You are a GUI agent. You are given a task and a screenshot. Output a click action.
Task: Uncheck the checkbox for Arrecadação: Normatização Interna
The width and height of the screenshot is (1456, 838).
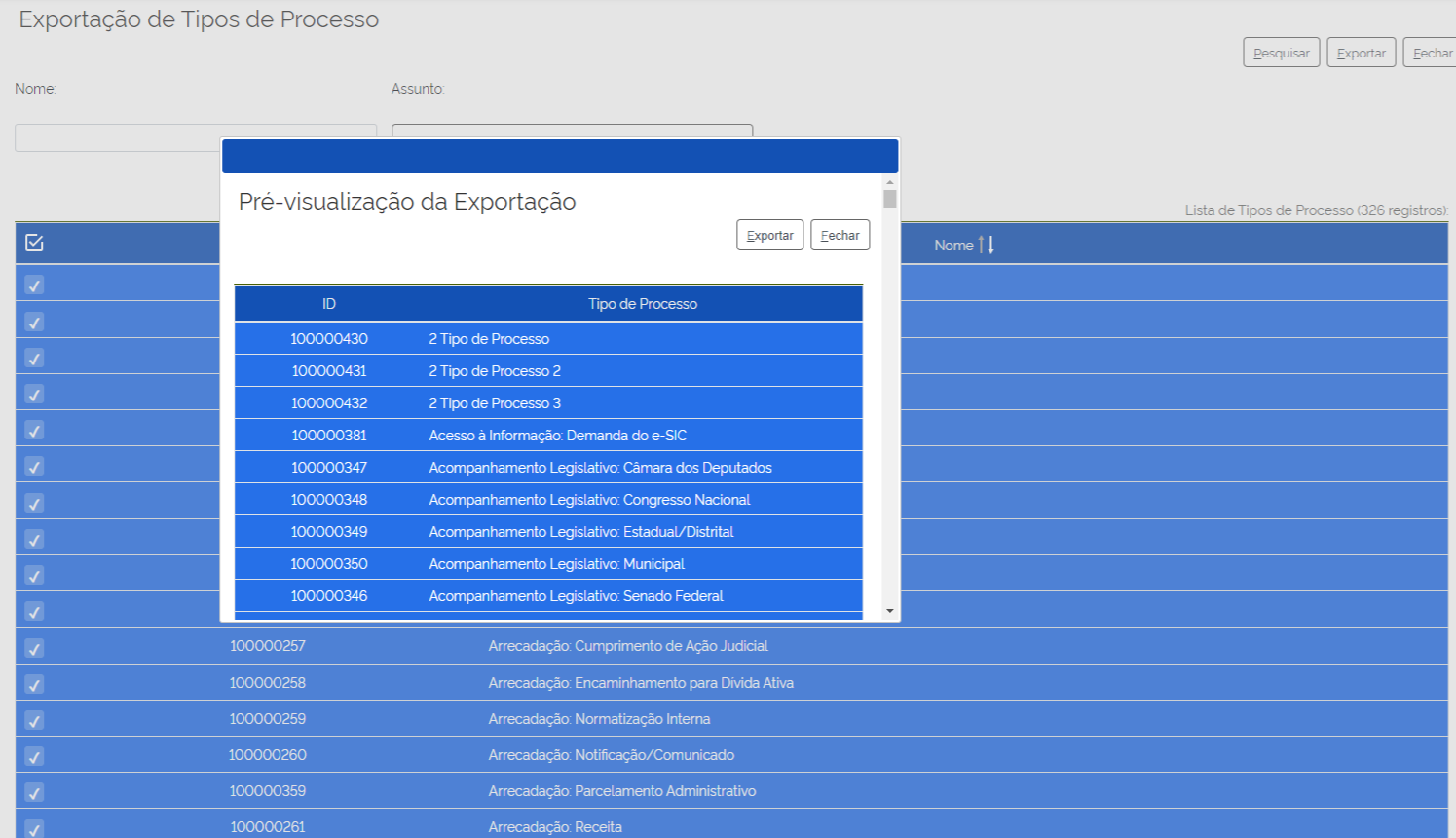(x=34, y=721)
